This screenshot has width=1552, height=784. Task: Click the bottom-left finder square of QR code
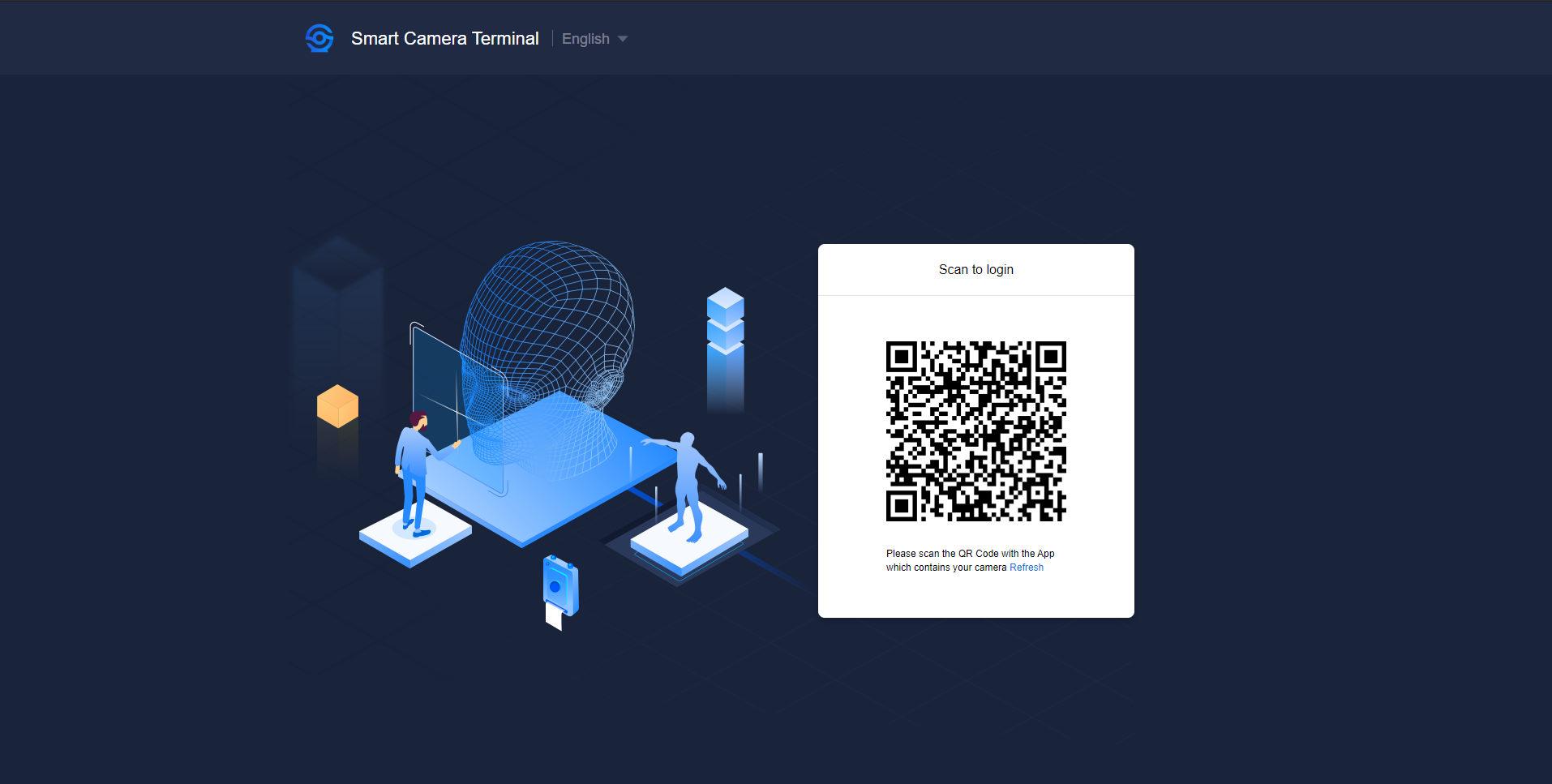tap(901, 506)
